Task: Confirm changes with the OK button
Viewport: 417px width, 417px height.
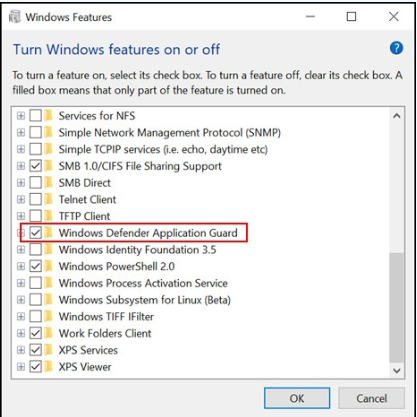Action: coord(297,398)
